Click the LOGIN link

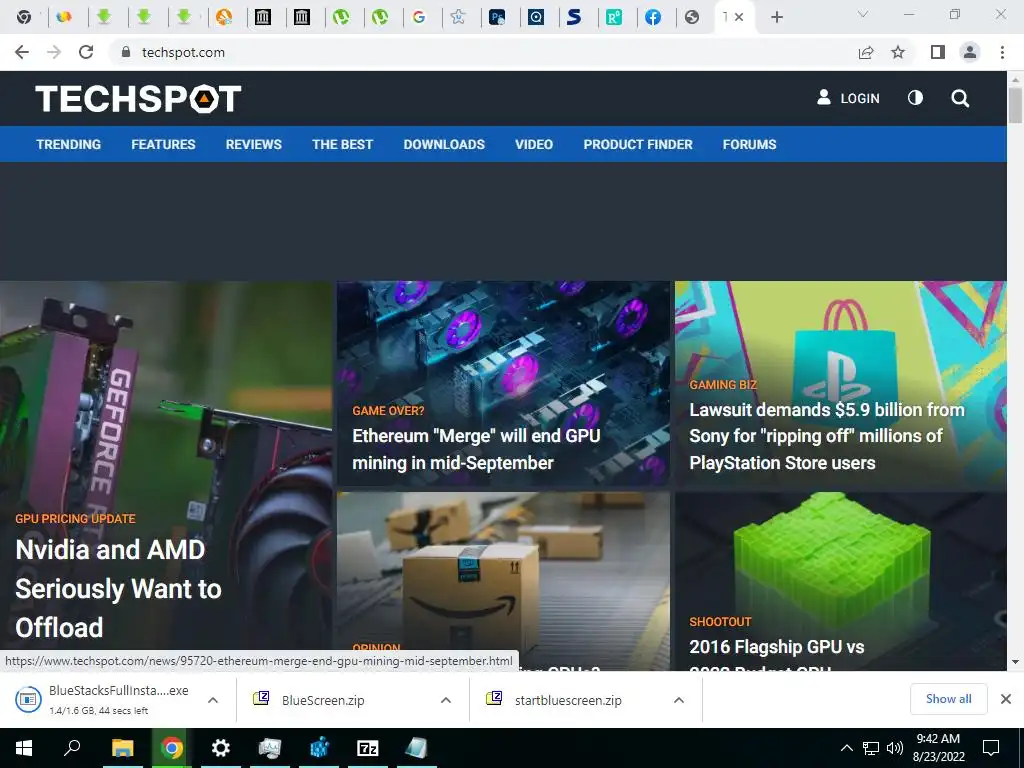click(859, 99)
